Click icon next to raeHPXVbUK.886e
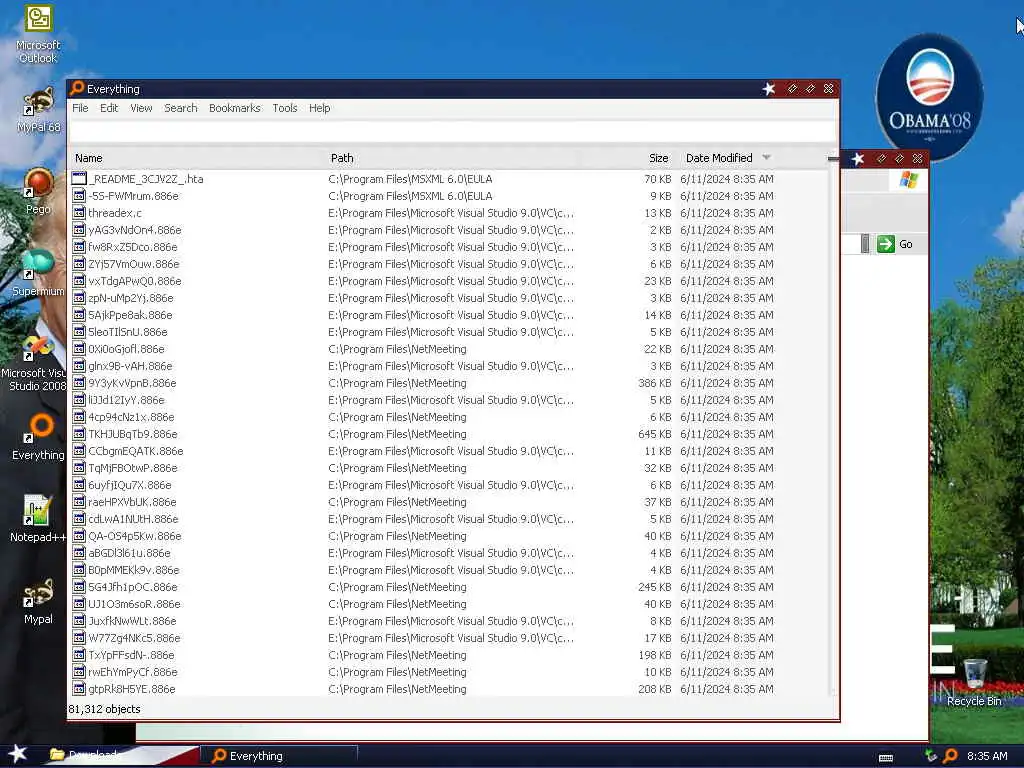1024x768 pixels. click(x=79, y=502)
